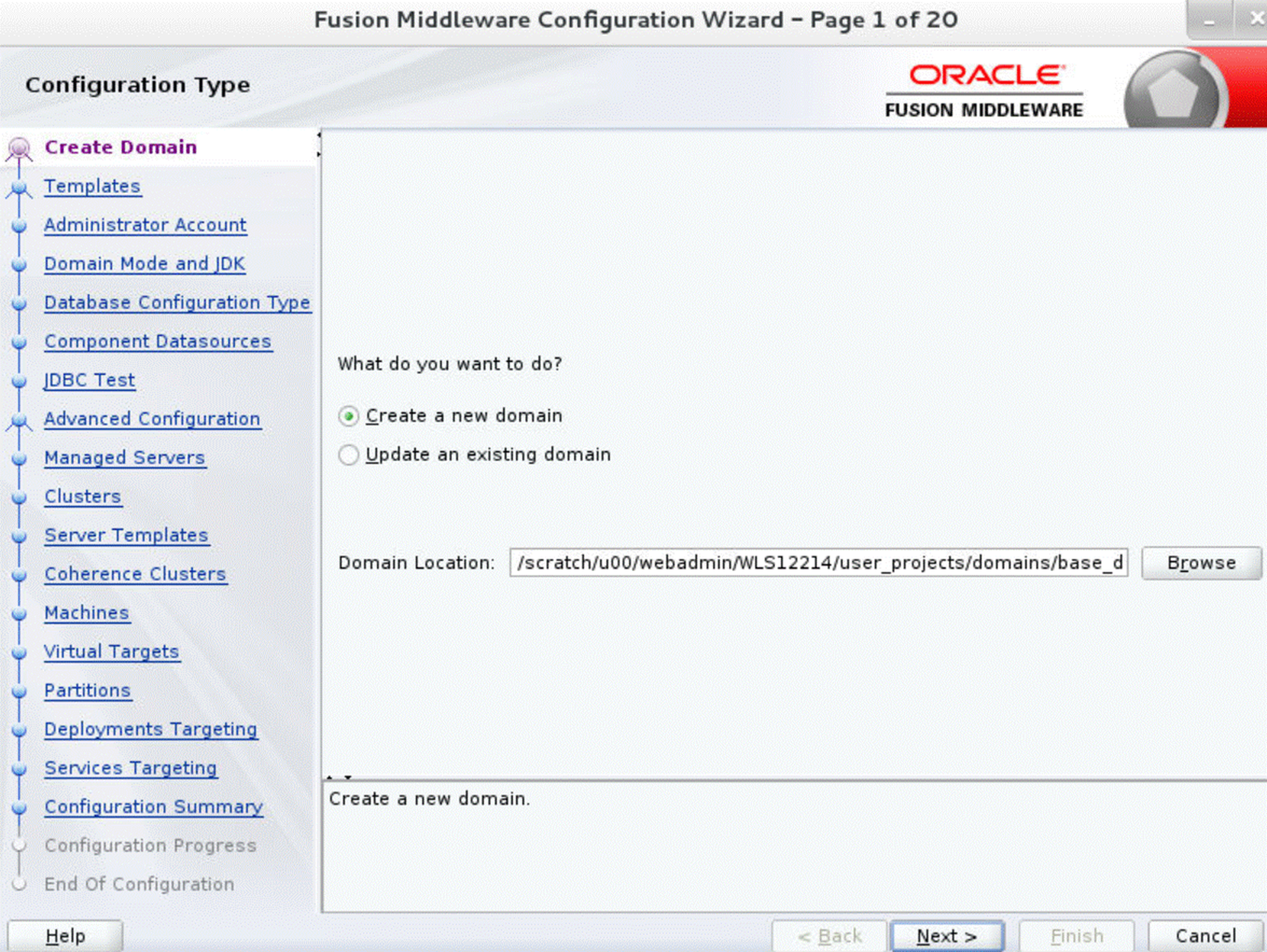Click the End Of Configuration step node
The width and height of the screenshot is (1267, 952).
20,884
